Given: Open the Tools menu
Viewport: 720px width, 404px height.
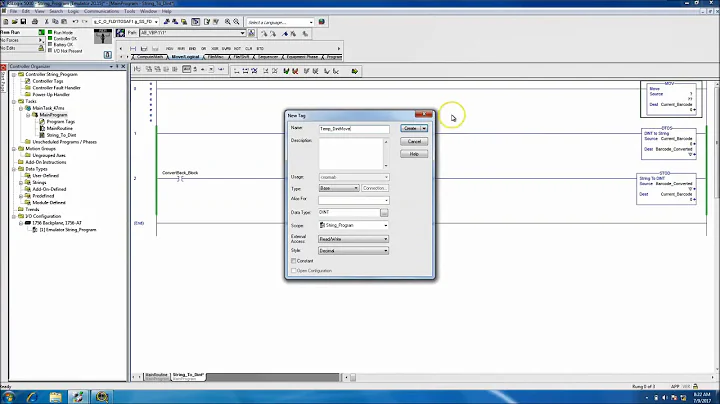Looking at the screenshot, I should [129, 11].
